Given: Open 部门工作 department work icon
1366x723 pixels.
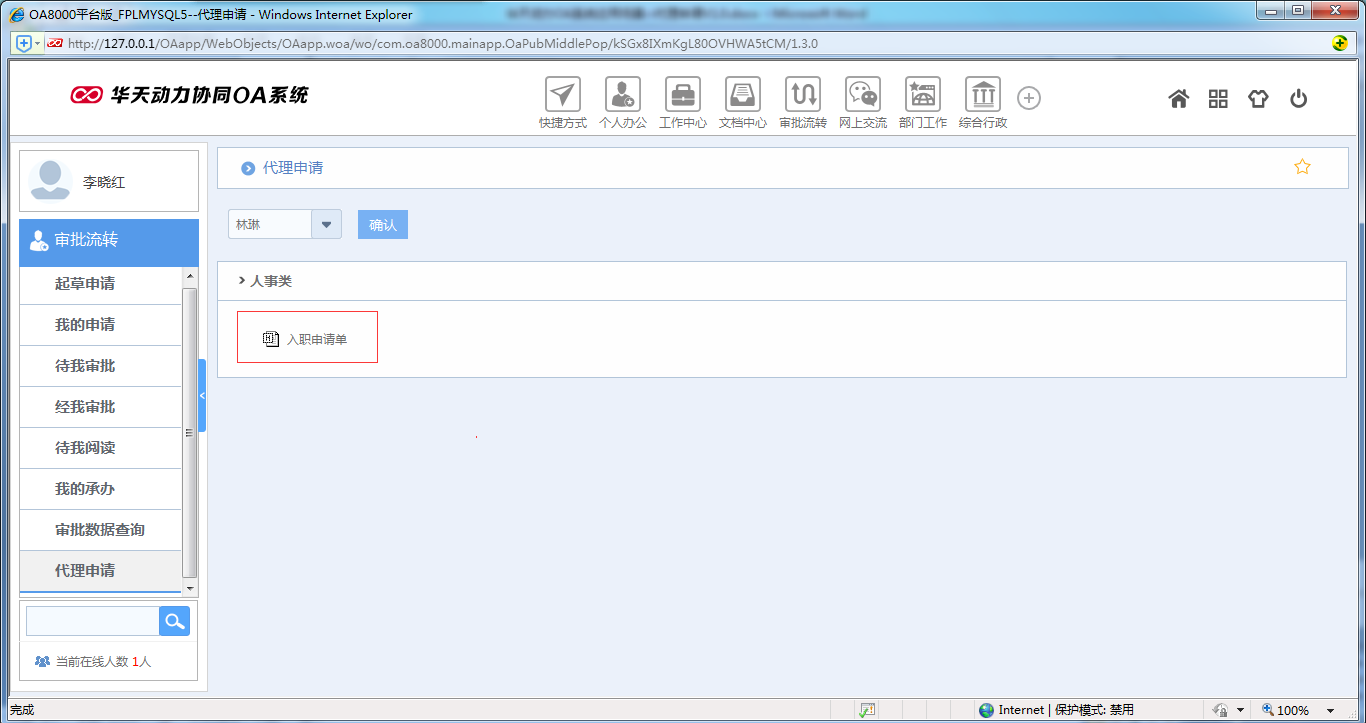Looking at the screenshot, I should point(922,95).
